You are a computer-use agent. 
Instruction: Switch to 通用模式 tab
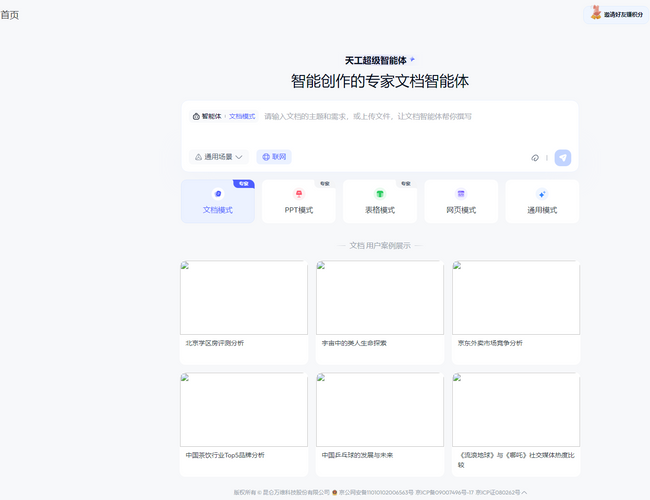click(x=542, y=201)
